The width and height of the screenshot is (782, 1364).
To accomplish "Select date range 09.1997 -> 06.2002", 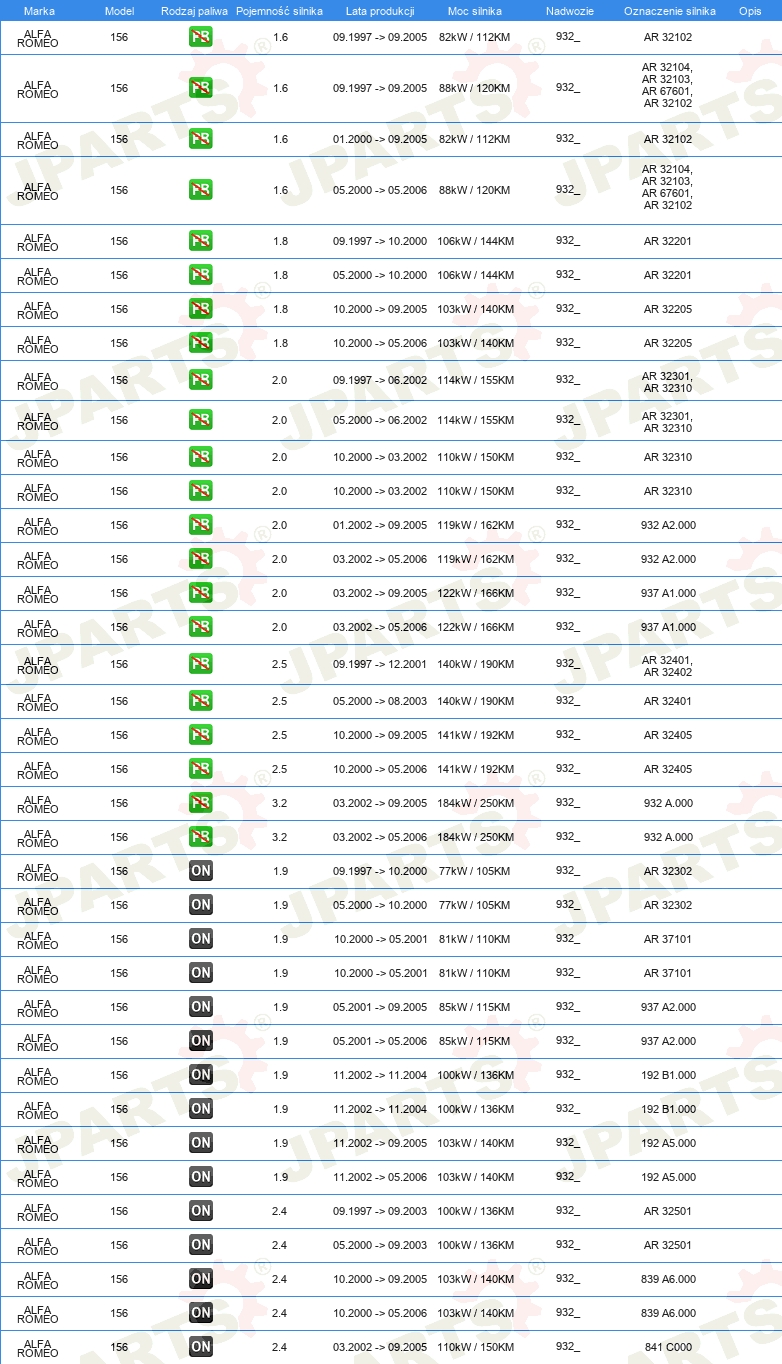I will [x=380, y=380].
